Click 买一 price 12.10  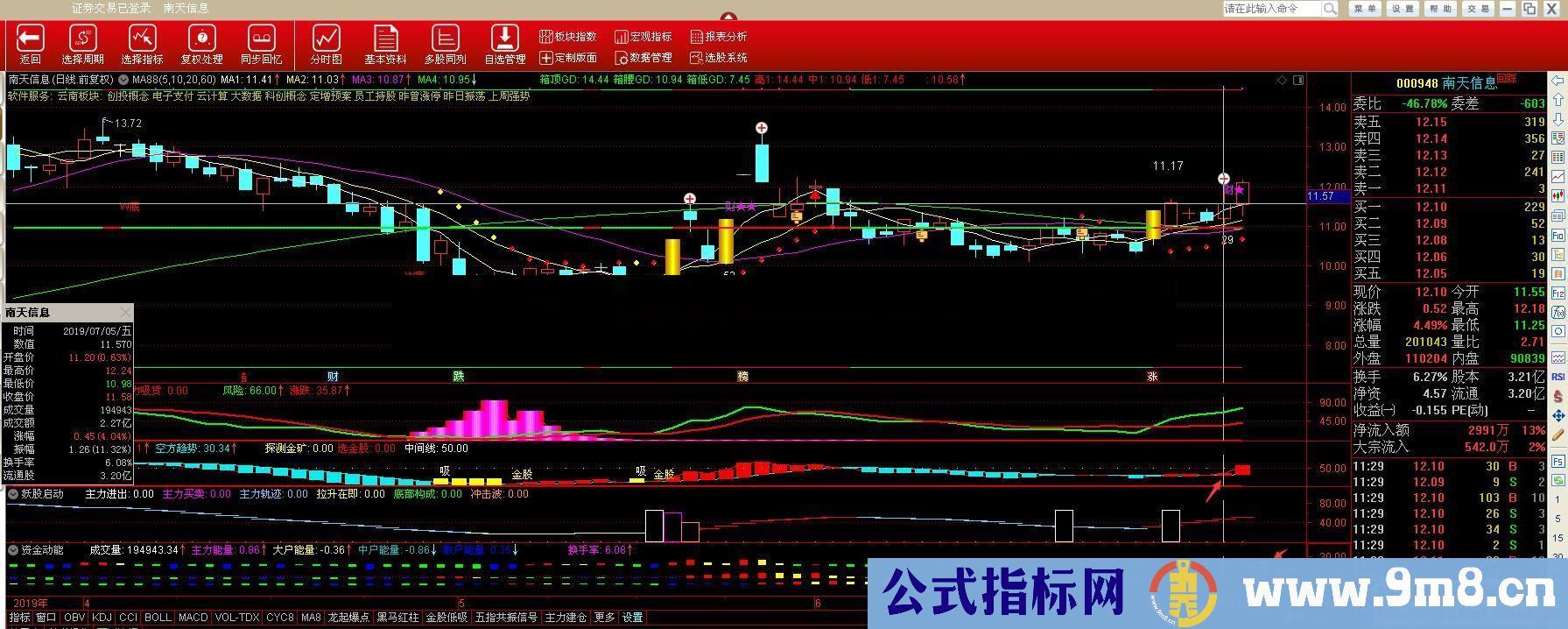[1431, 207]
